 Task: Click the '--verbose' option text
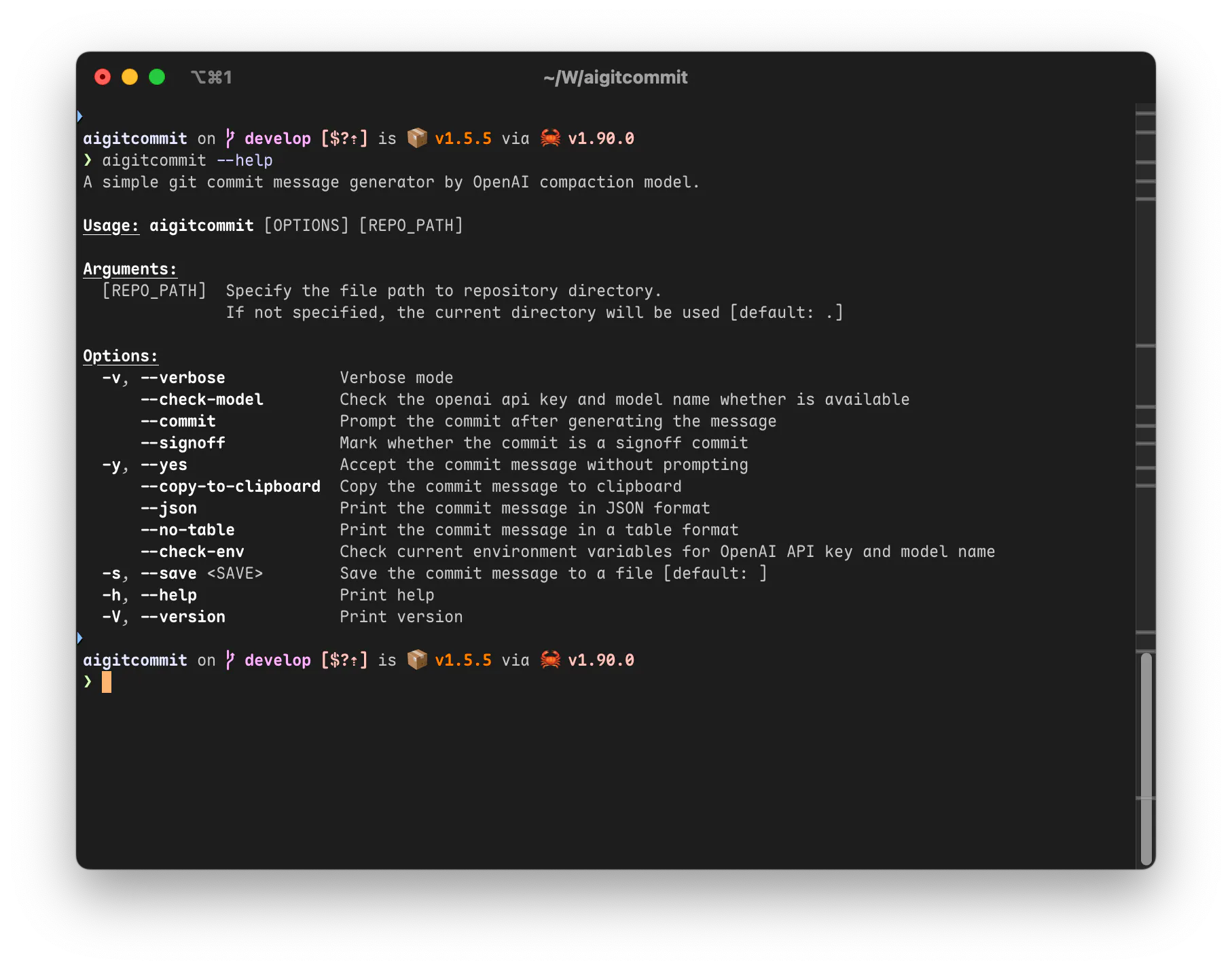coord(183,378)
